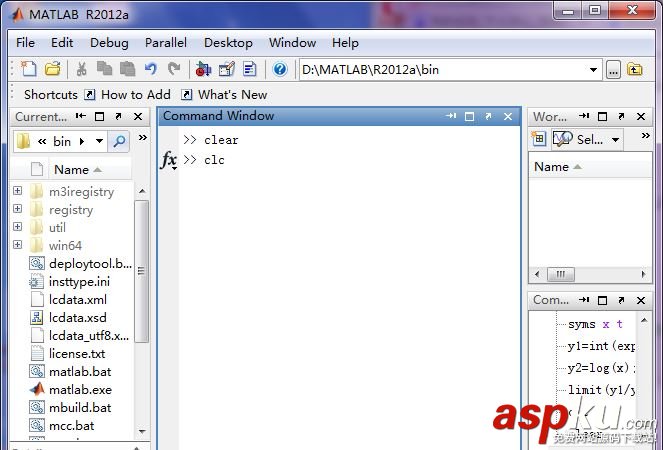This screenshot has width=663, height=450.
Task: Undock the Current Folder panel
Action: pyautogui.click(x=118, y=116)
